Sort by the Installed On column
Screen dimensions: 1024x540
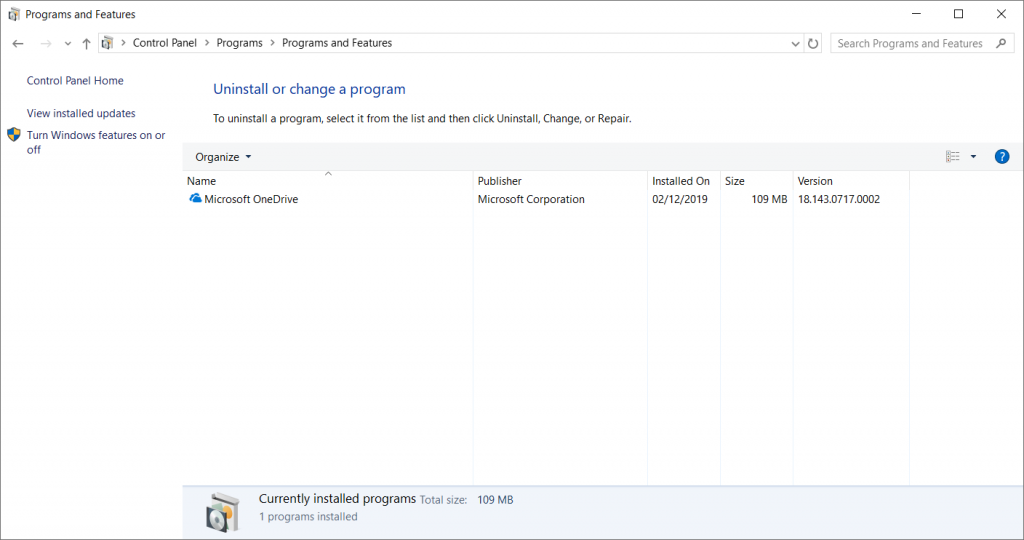(684, 181)
